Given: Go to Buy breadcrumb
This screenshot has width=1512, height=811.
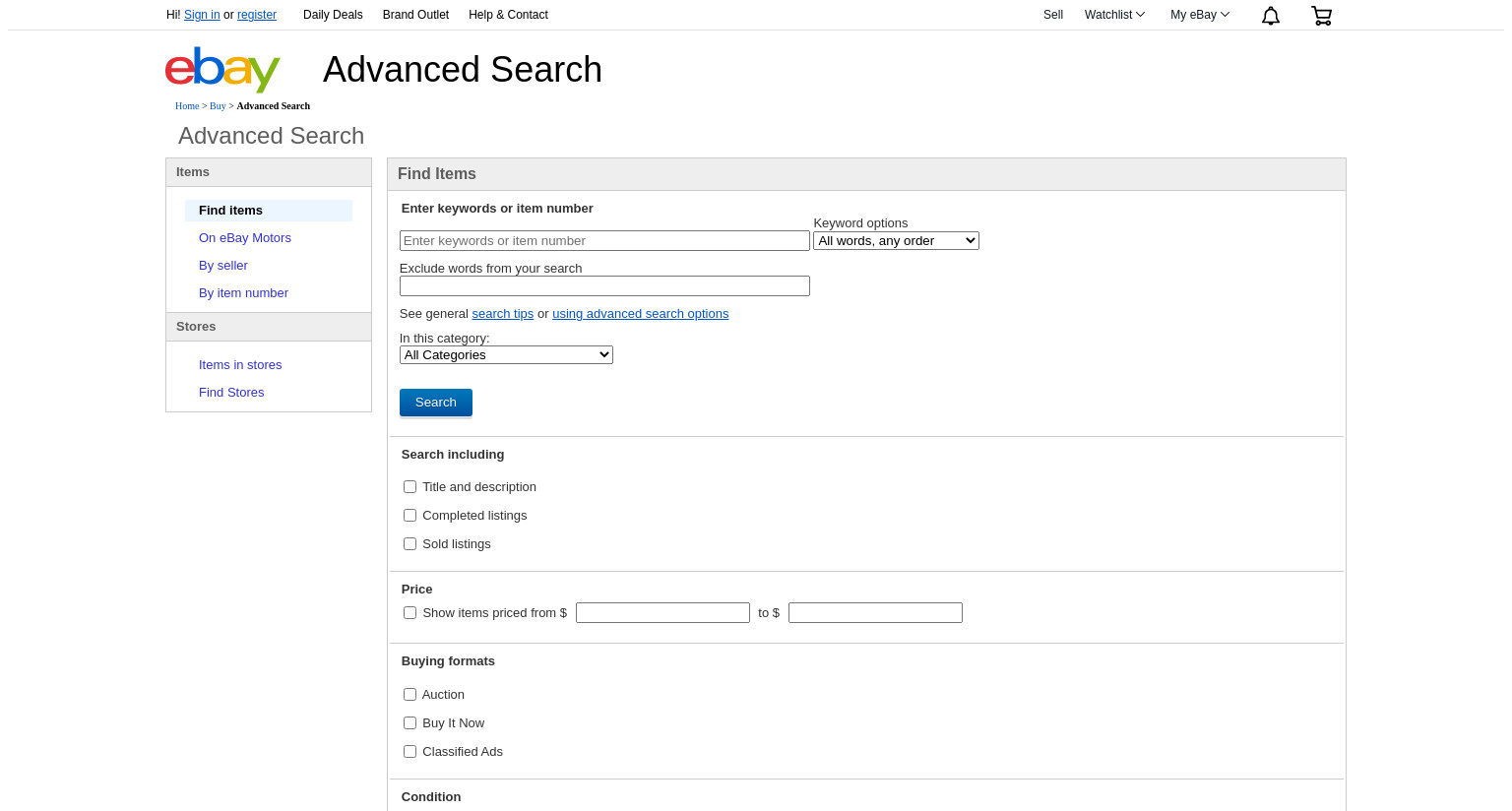Looking at the screenshot, I should 218,106.
